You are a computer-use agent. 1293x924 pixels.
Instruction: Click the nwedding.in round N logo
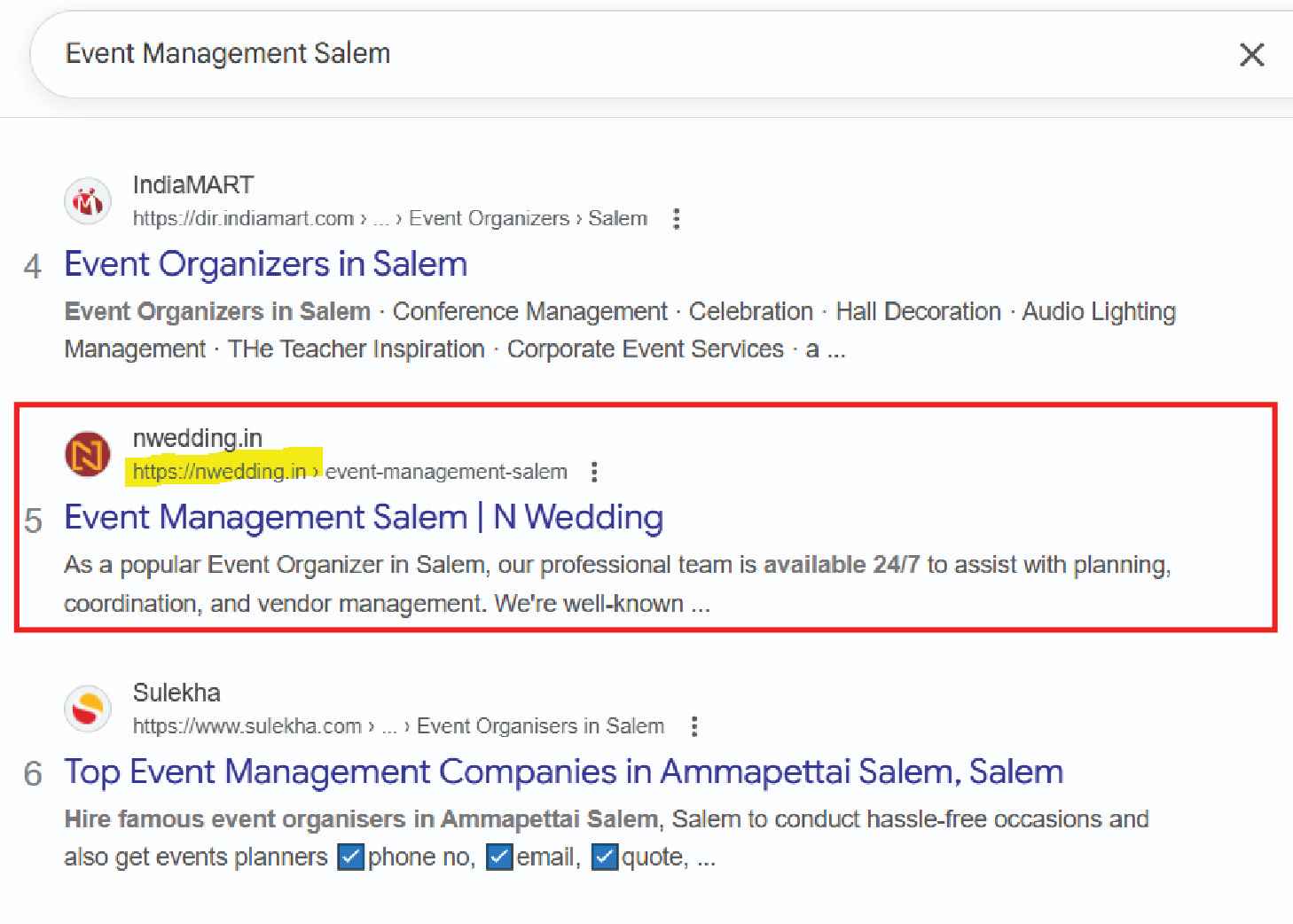click(87, 455)
